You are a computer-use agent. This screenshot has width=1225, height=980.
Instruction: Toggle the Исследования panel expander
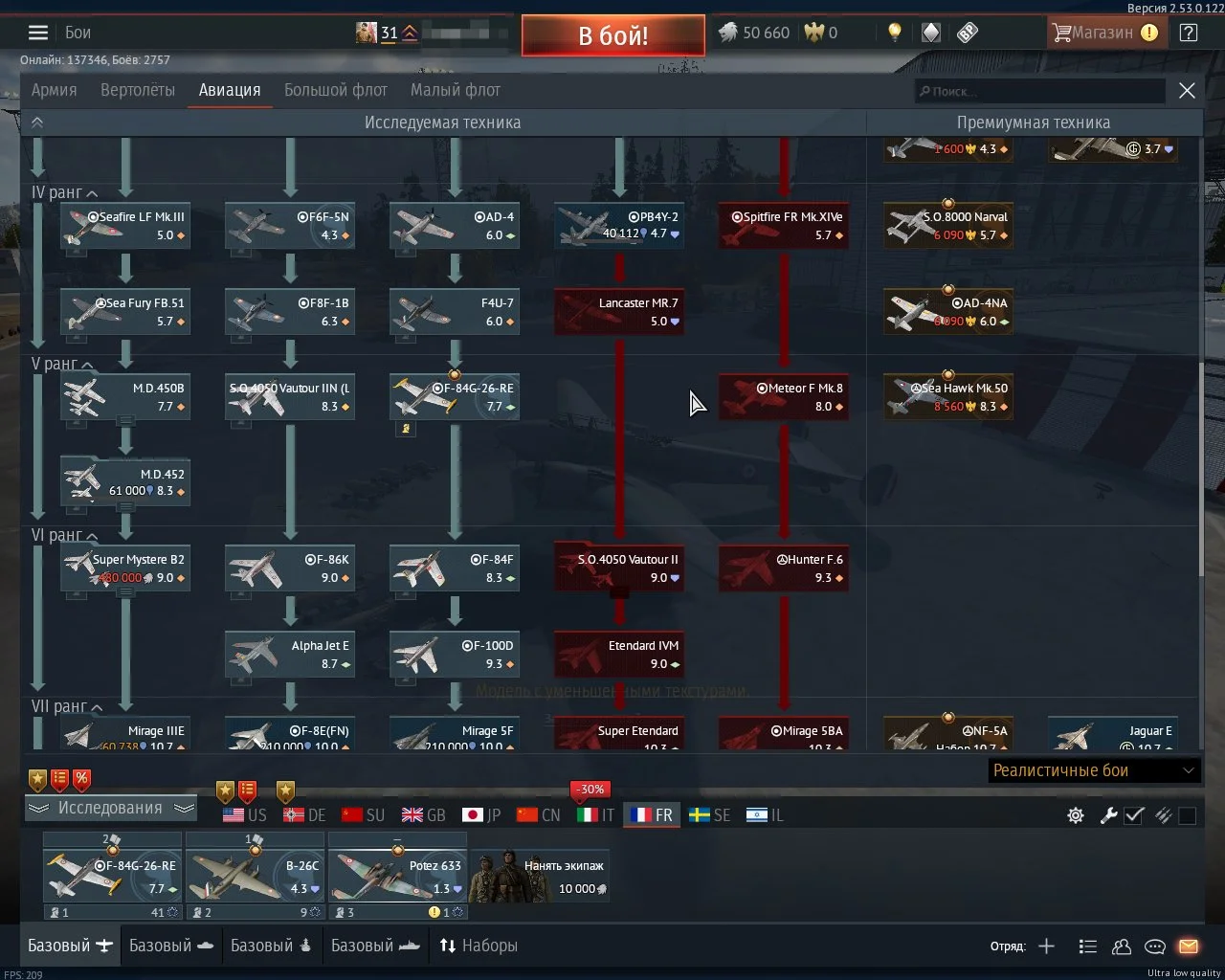pyautogui.click(x=110, y=809)
